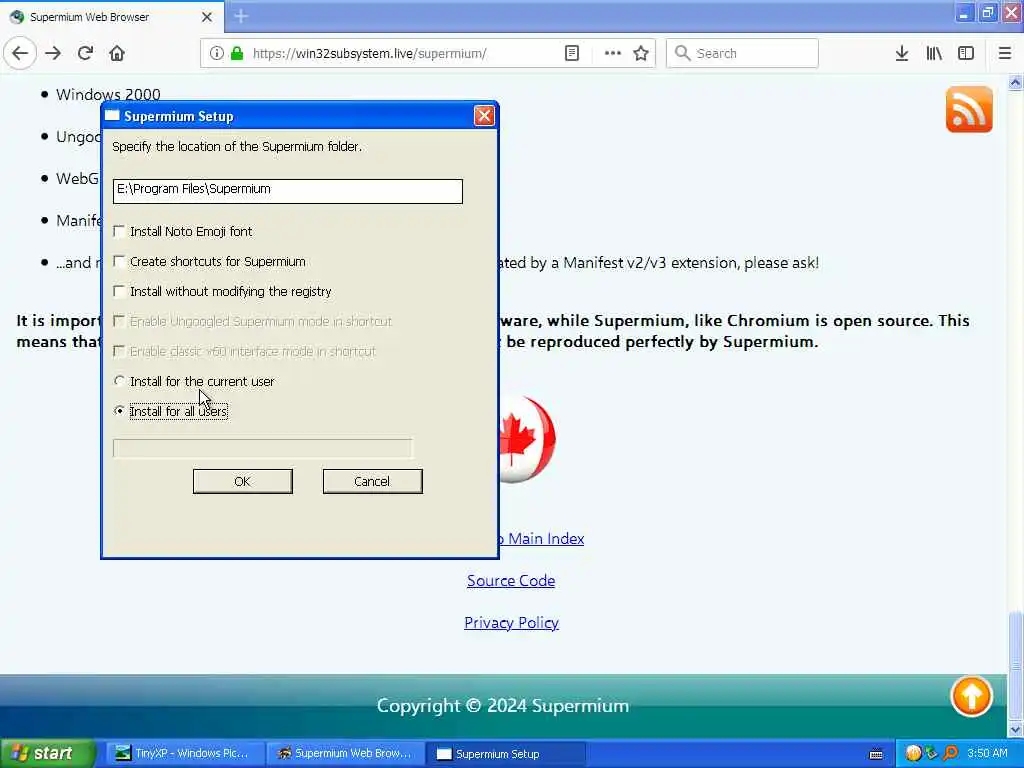Open the downloads panel
Screen dimensions: 1024x768
tap(902, 53)
